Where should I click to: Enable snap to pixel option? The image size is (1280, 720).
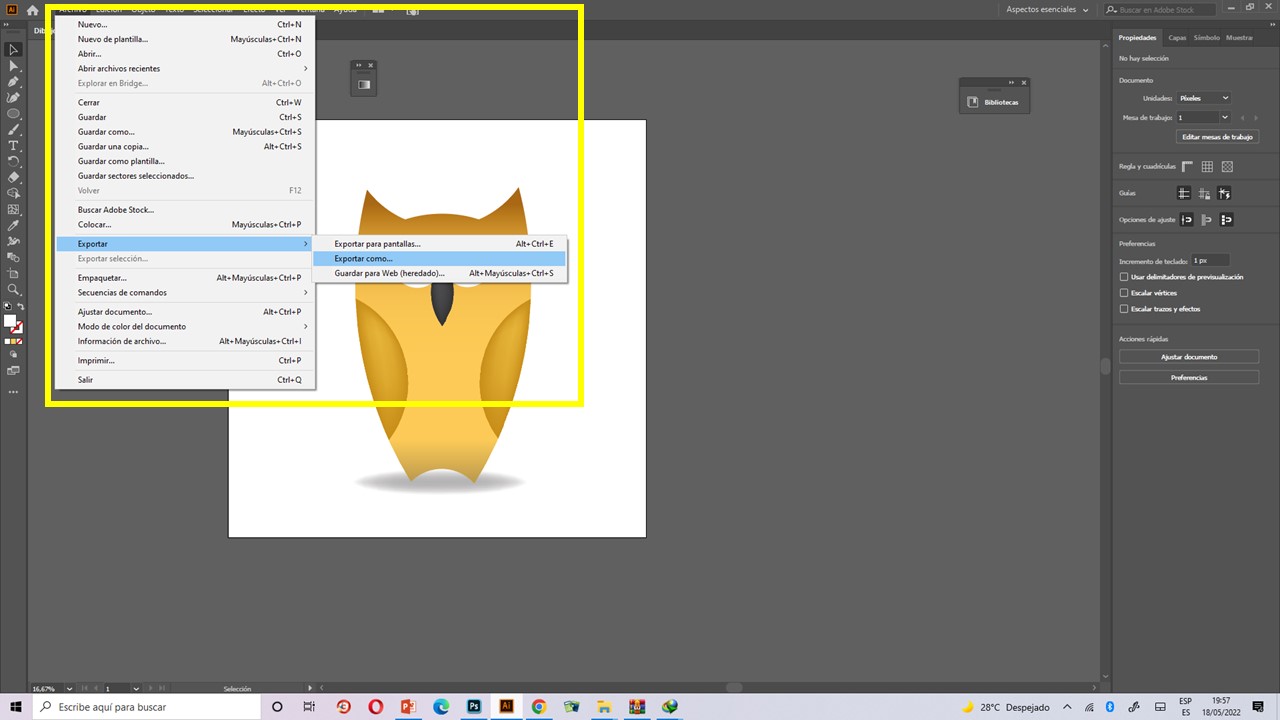coord(1226,219)
